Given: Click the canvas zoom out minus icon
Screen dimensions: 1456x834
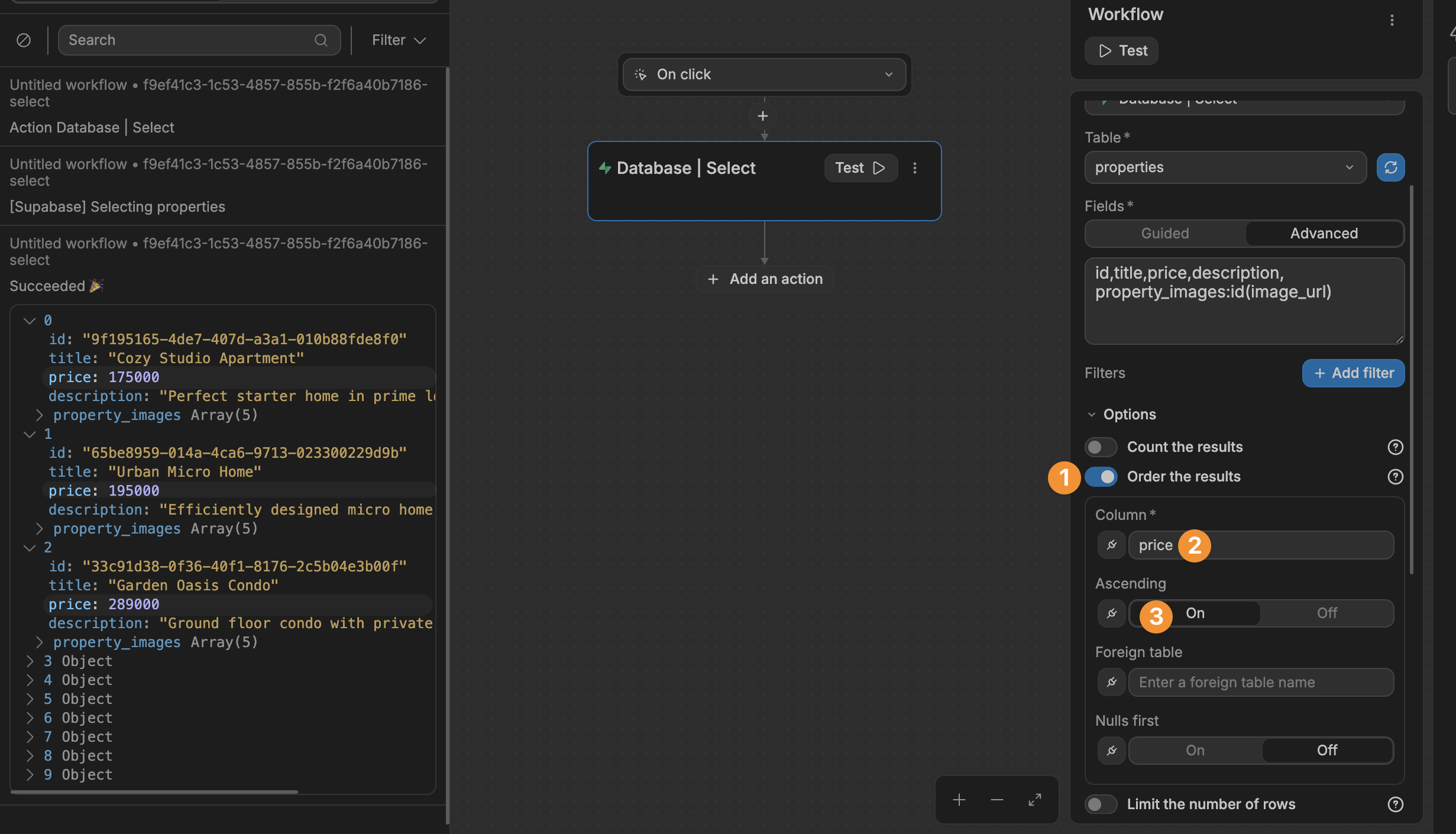Looking at the screenshot, I should (997, 800).
